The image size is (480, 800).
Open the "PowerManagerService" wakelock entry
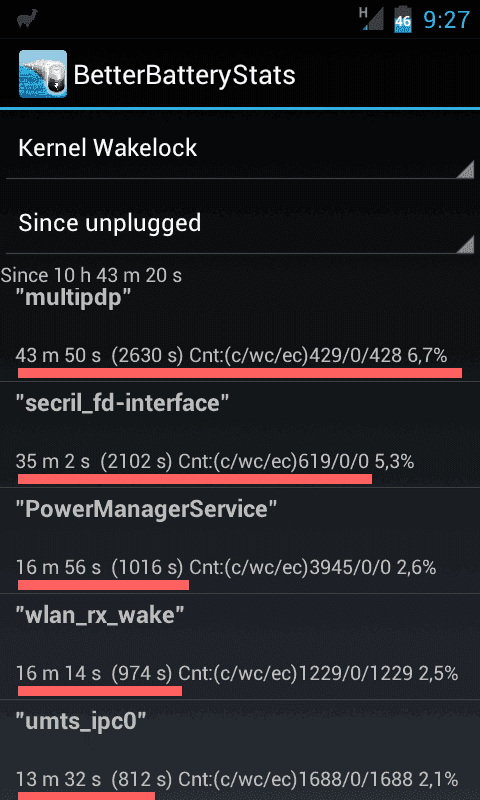240,540
